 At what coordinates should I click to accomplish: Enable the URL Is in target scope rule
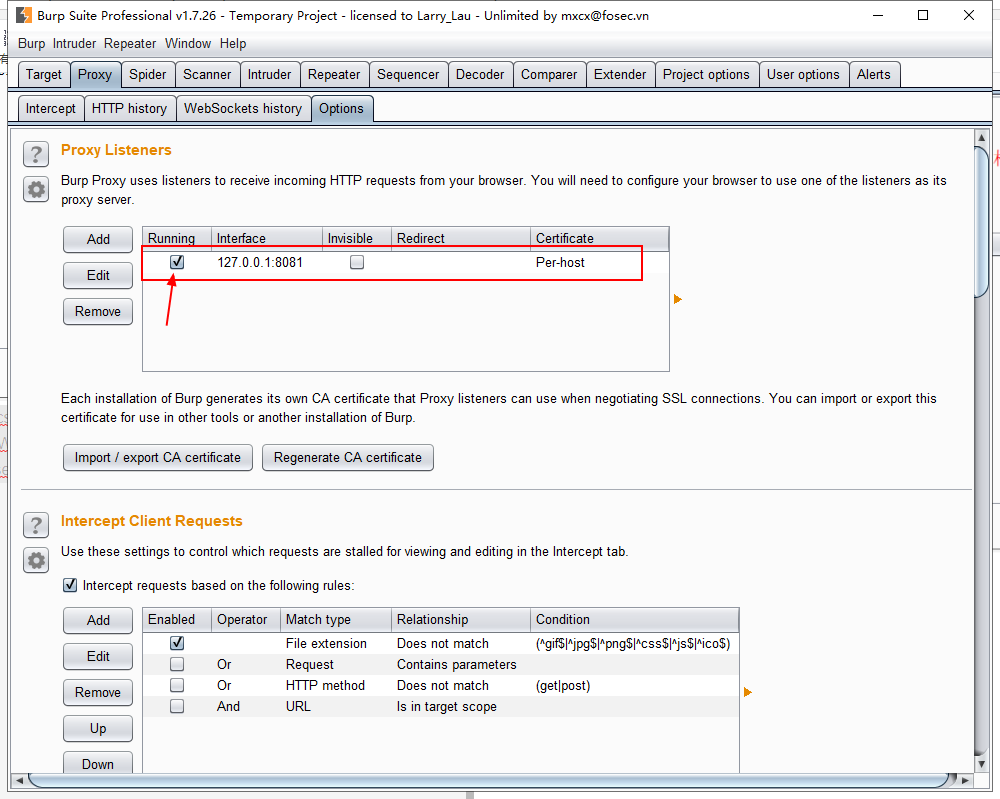tap(177, 707)
